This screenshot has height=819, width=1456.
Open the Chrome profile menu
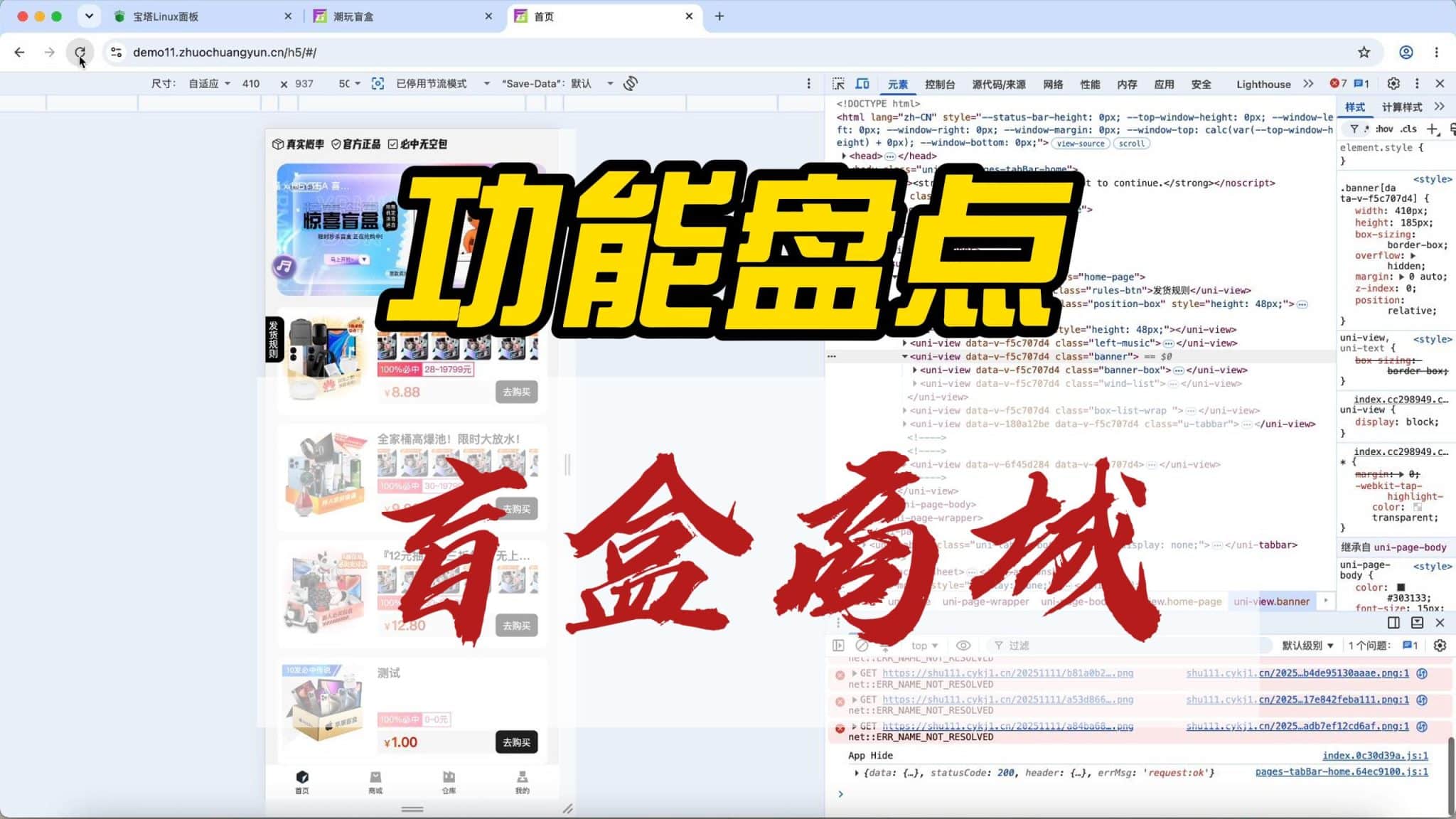(1406, 52)
